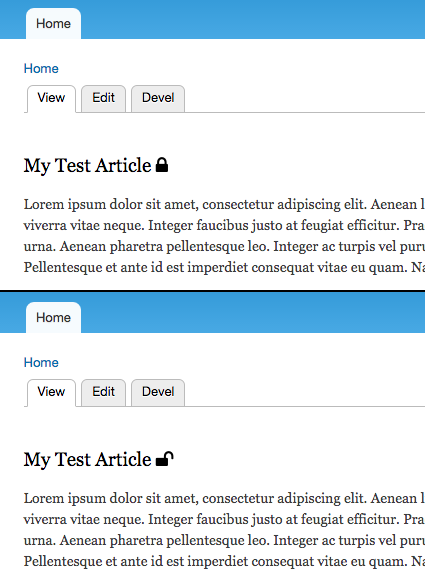This screenshot has height=581, width=425.
Task: Click the unlocked padlock icon beside title
Action: [x=165, y=459]
